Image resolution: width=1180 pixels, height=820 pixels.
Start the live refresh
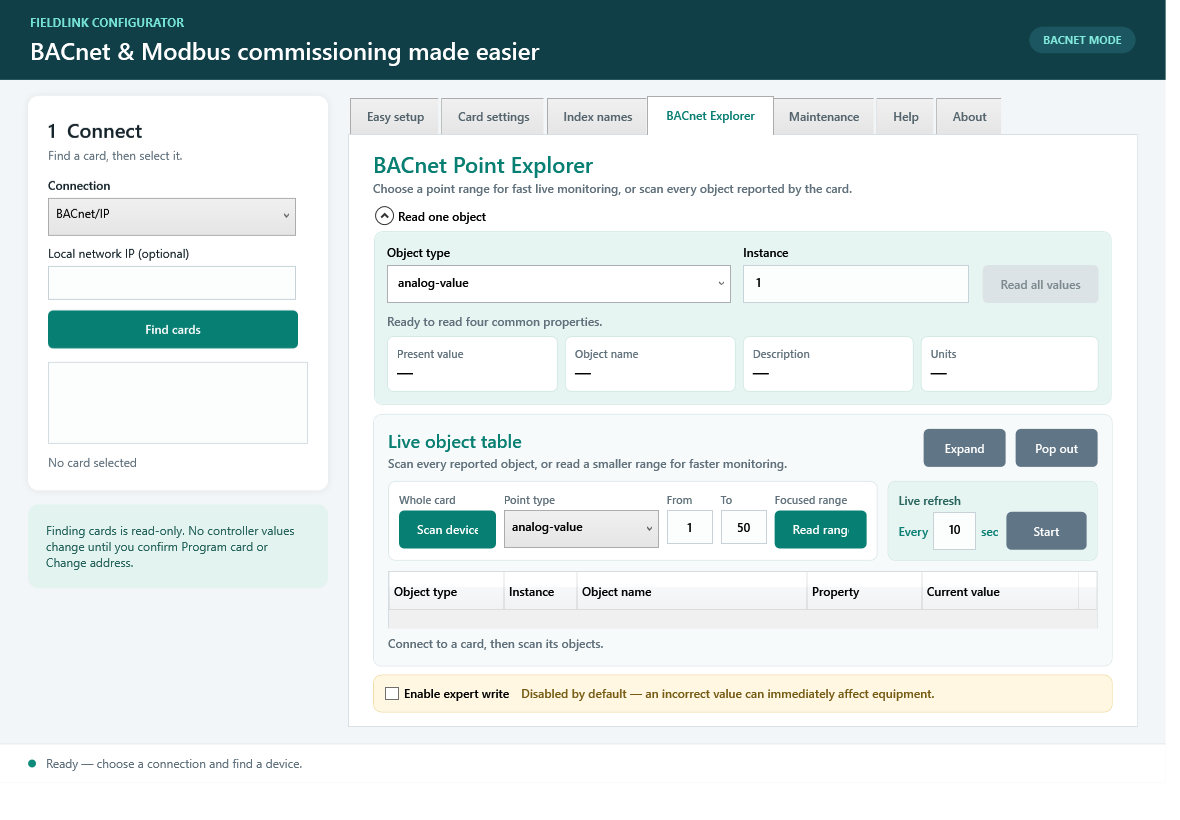pyautogui.click(x=1046, y=531)
